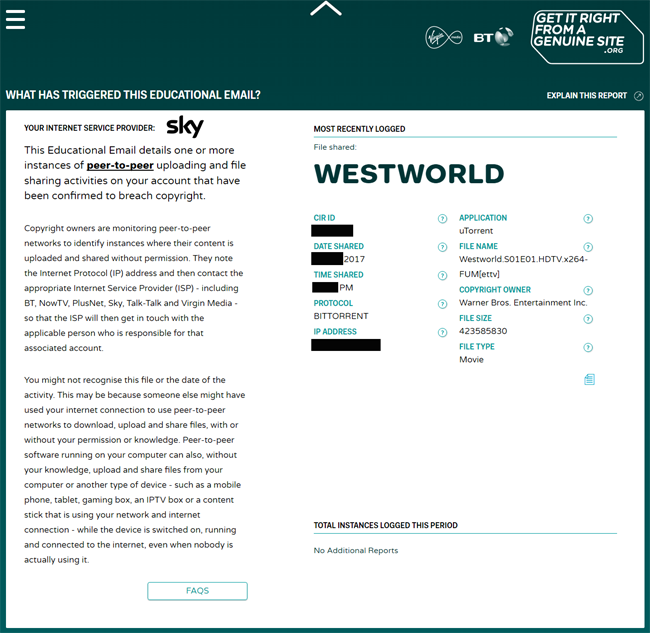650x633 pixels.
Task: Click the No Additional Reports text
Action: point(356,551)
